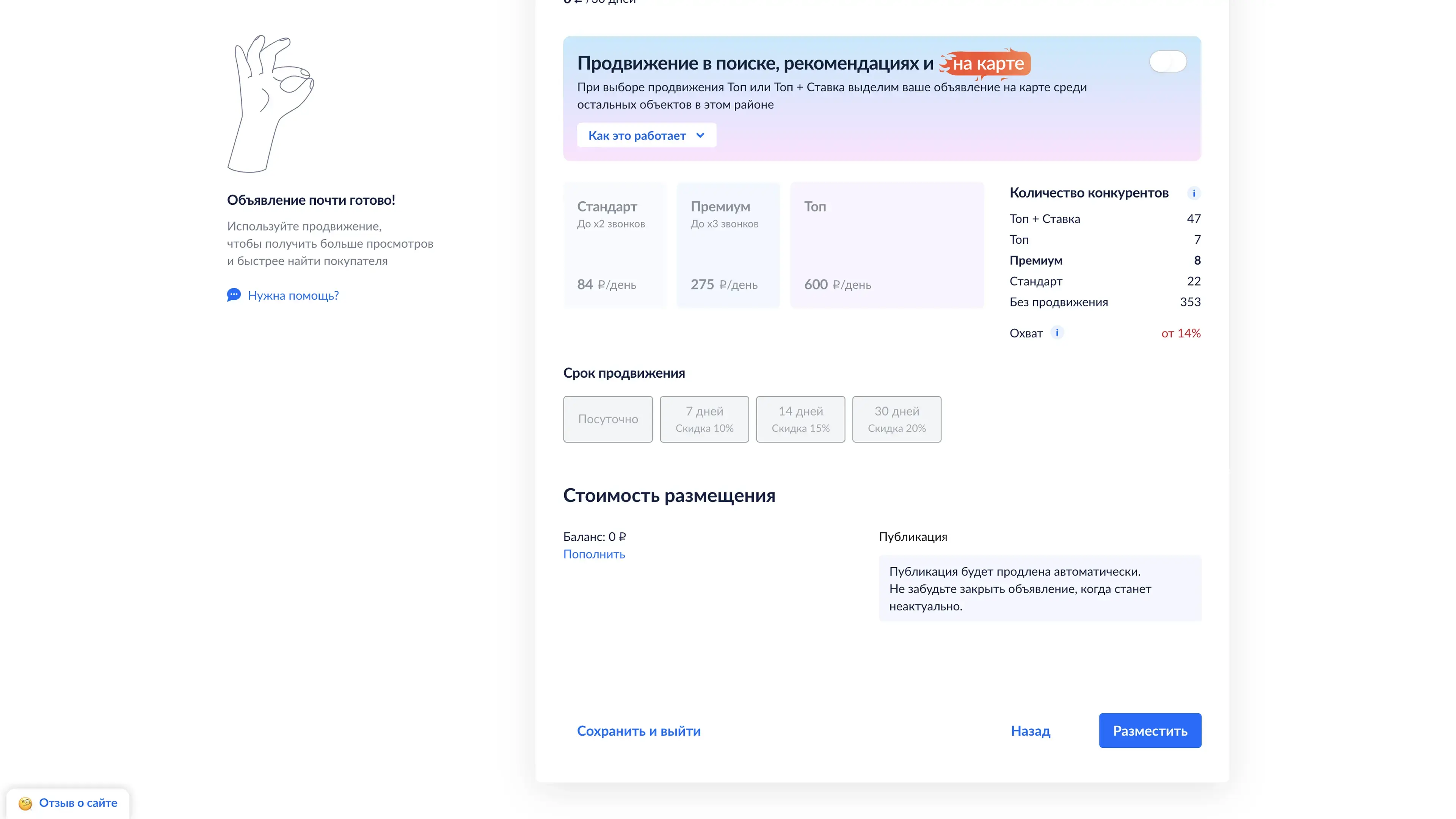Click the info icon next to Количество конкурентов
Screen dimensions: 1456x819
pos(1194,193)
